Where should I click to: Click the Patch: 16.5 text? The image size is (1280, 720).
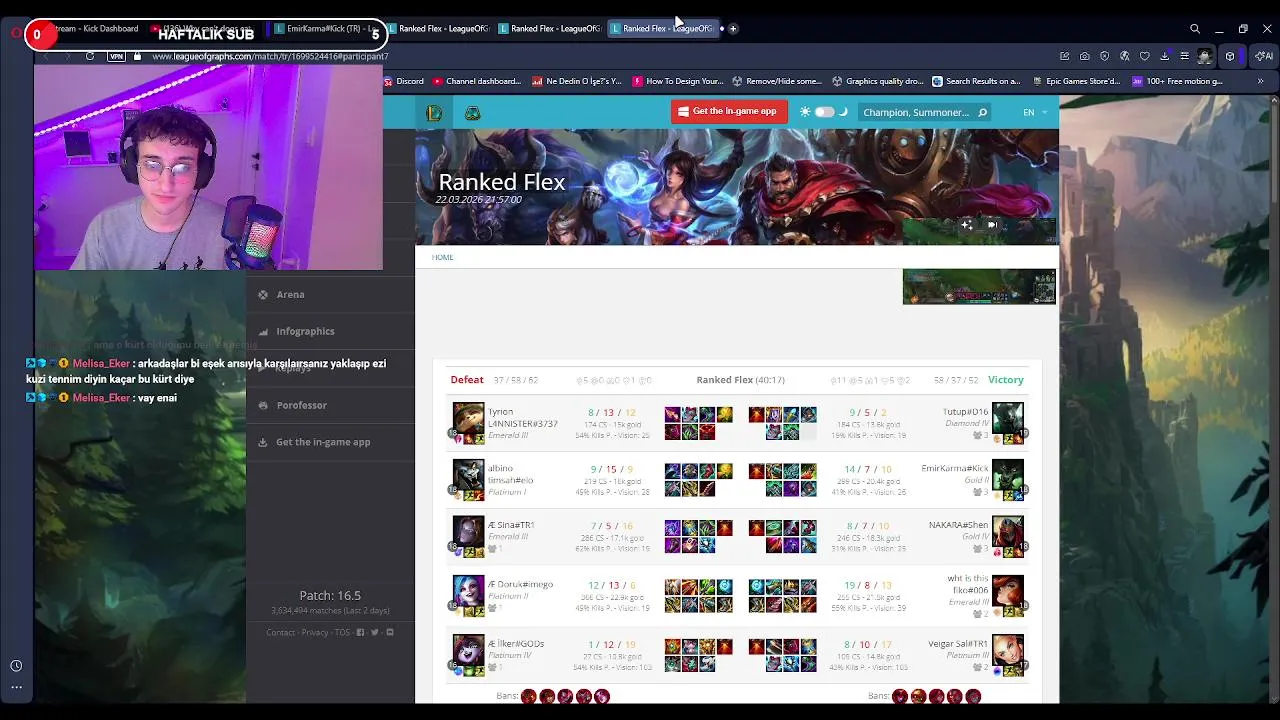pos(330,595)
